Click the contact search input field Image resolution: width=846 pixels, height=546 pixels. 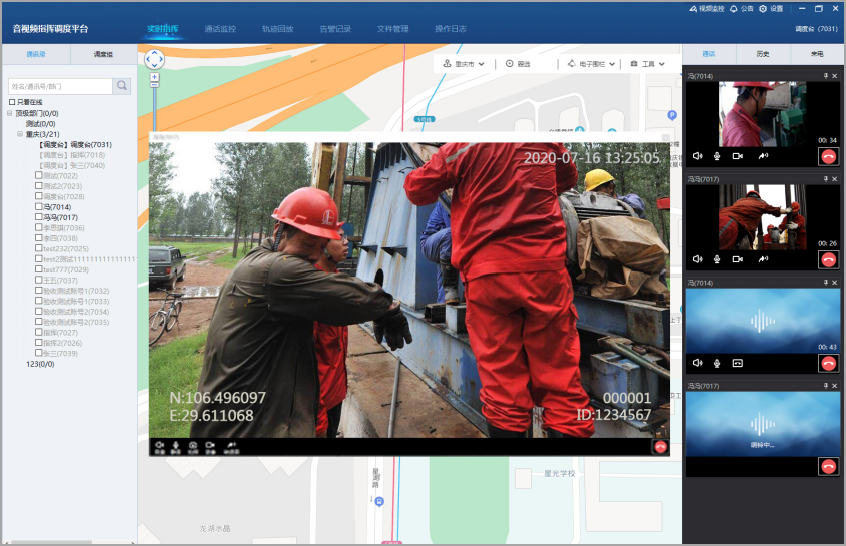(60, 86)
